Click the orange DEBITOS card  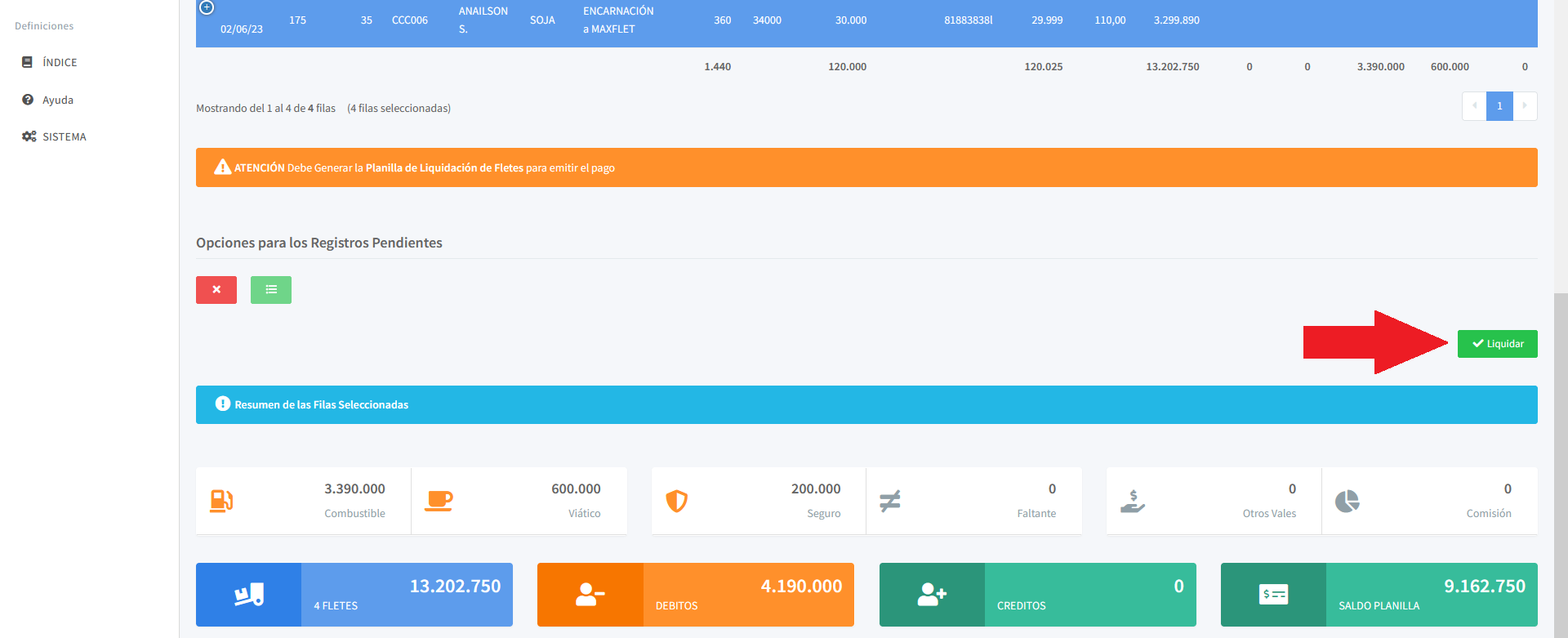click(695, 595)
